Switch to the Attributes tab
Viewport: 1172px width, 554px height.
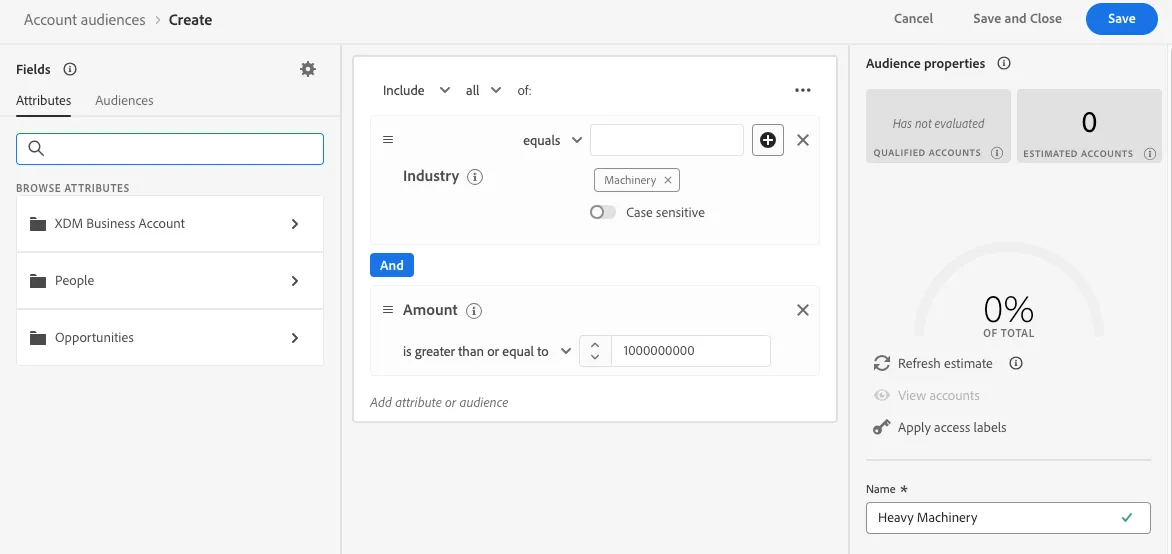coord(43,100)
